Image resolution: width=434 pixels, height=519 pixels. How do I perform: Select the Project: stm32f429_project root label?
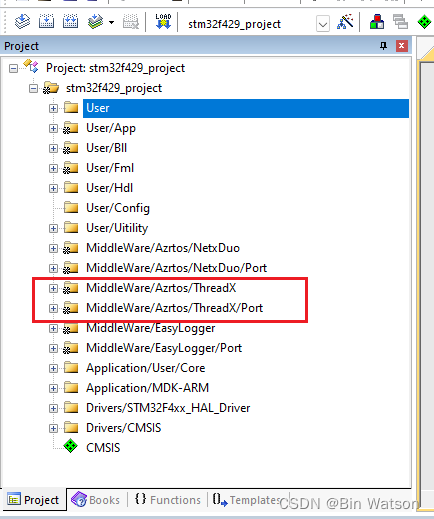click(x=115, y=68)
